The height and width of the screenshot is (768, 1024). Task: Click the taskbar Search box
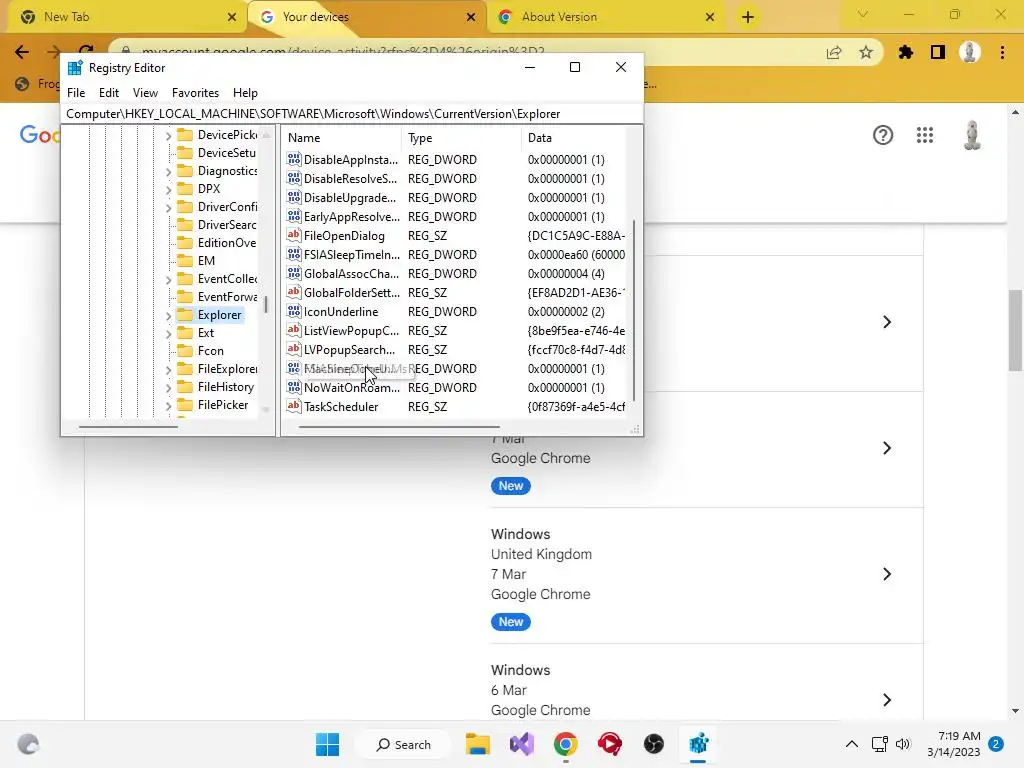(403, 744)
